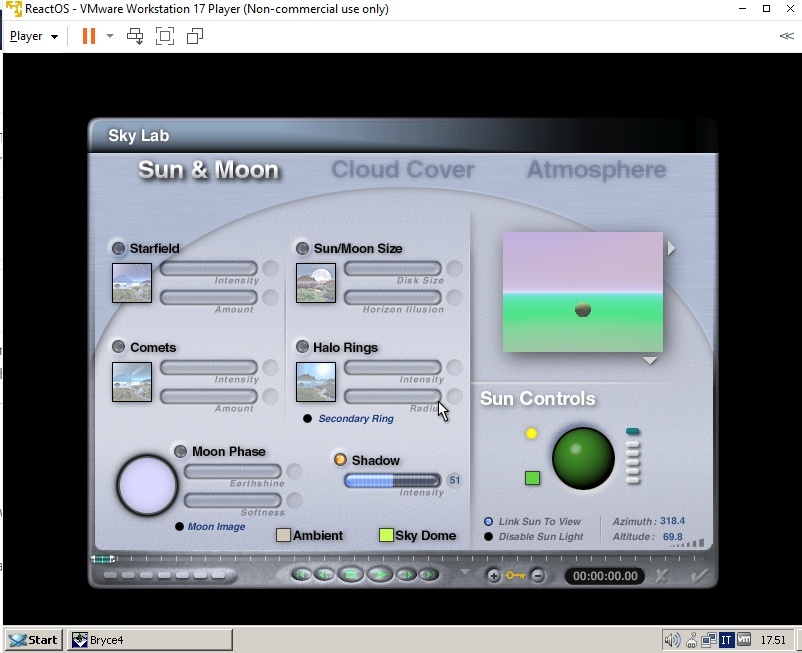The image size is (802, 653).
Task: Open the Player dropdown menu
Action: click(x=34, y=36)
